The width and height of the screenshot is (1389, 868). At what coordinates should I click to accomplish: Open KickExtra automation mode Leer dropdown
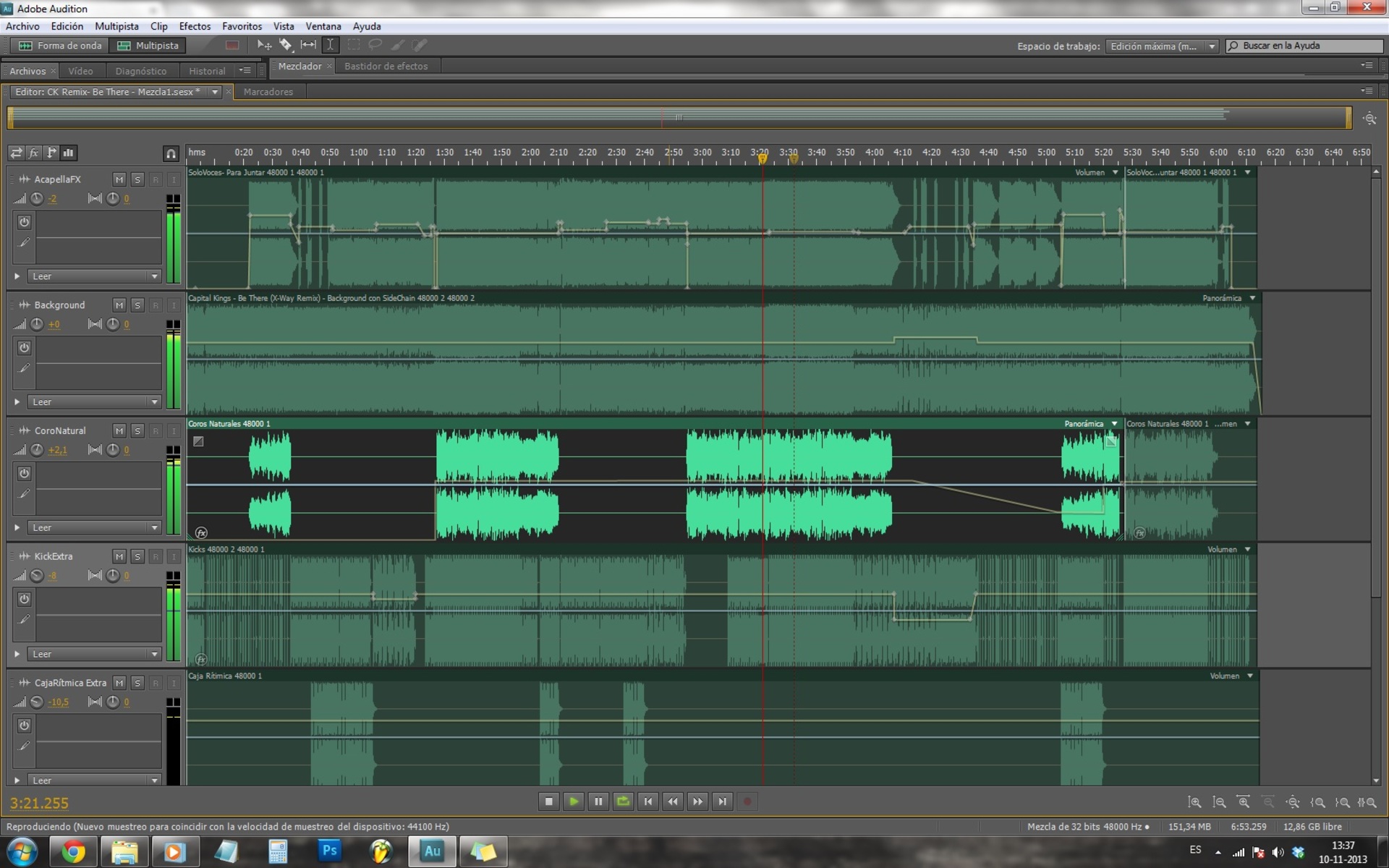94,654
